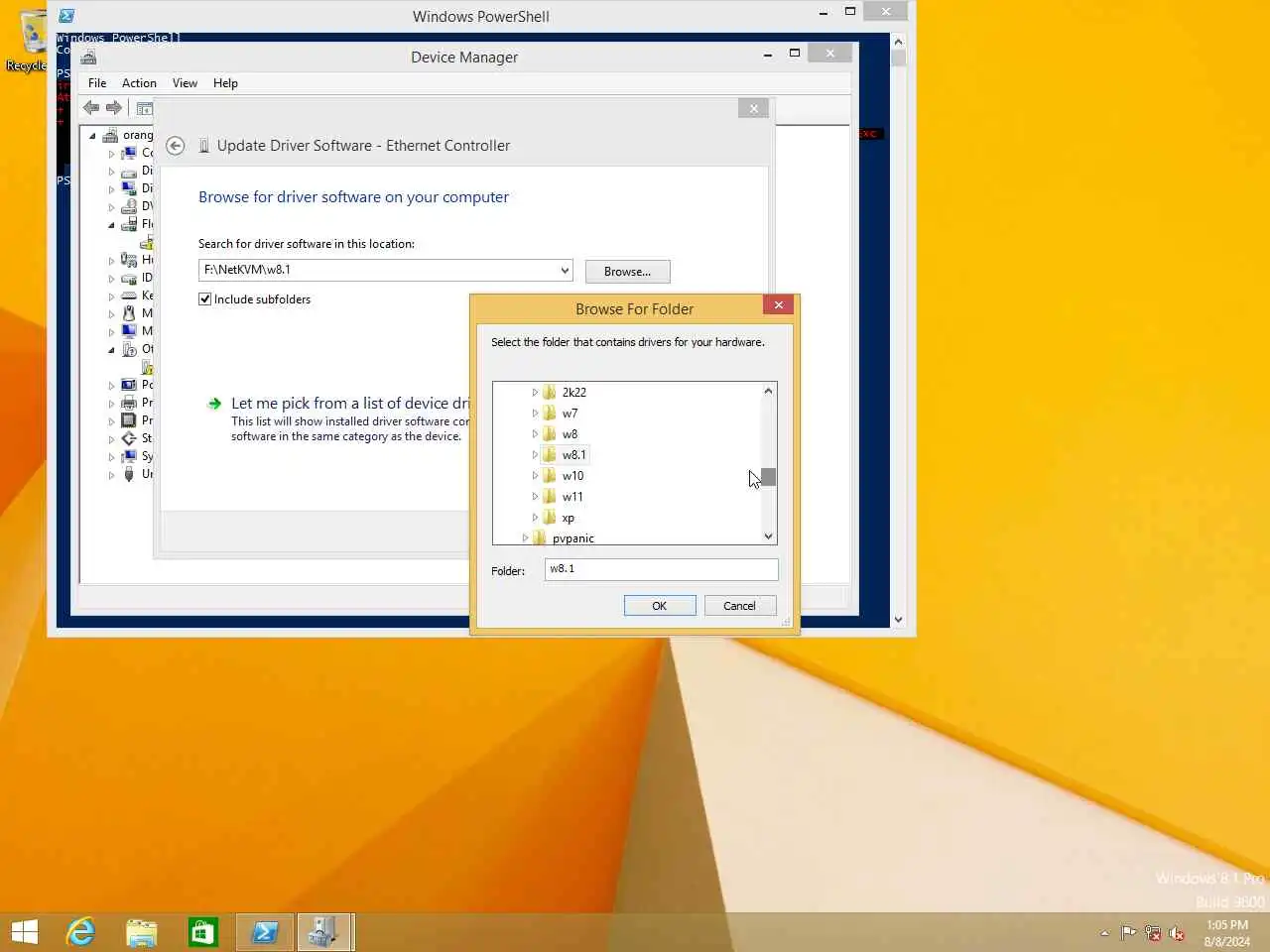Click the PowerShell window scroll-down arrow
1270x952 pixels.
tap(899, 620)
